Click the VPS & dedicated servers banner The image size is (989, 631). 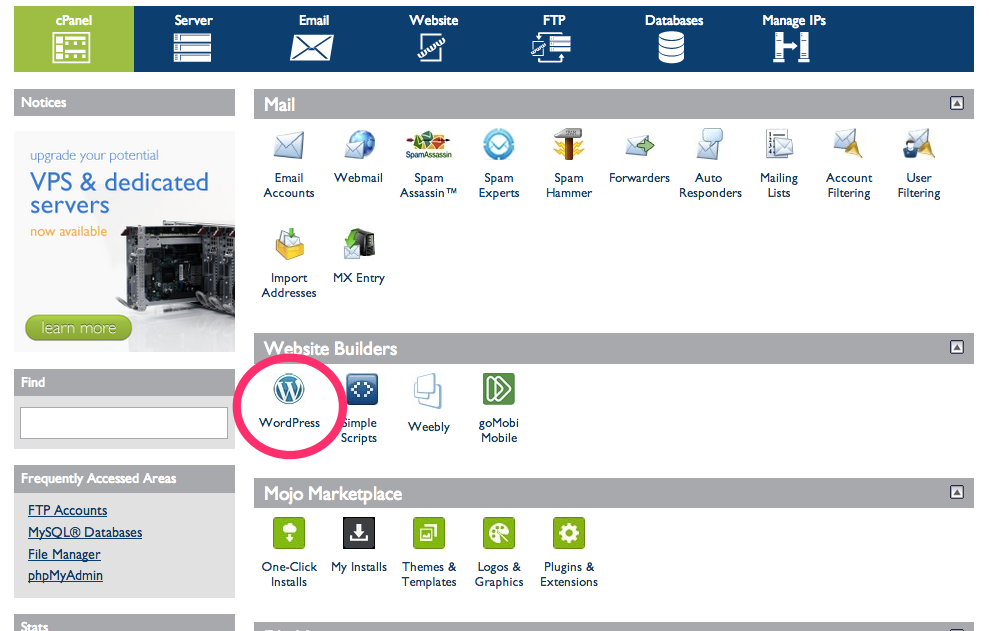pos(124,242)
